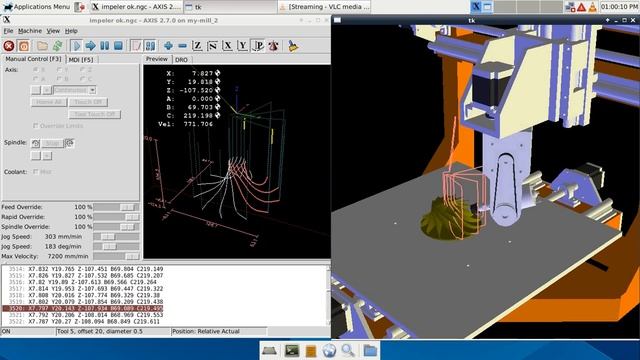
Task: Click the Max Velocity slider
Action: 116,256
